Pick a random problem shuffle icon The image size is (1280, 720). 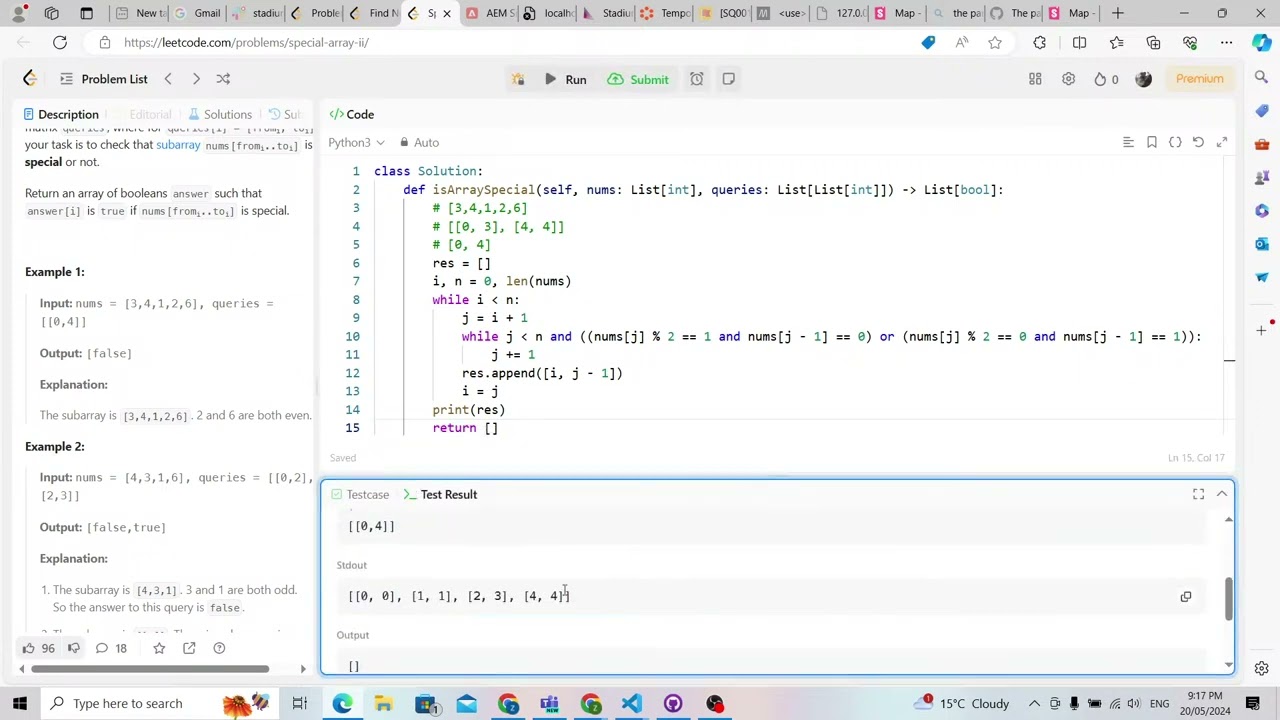[223, 79]
